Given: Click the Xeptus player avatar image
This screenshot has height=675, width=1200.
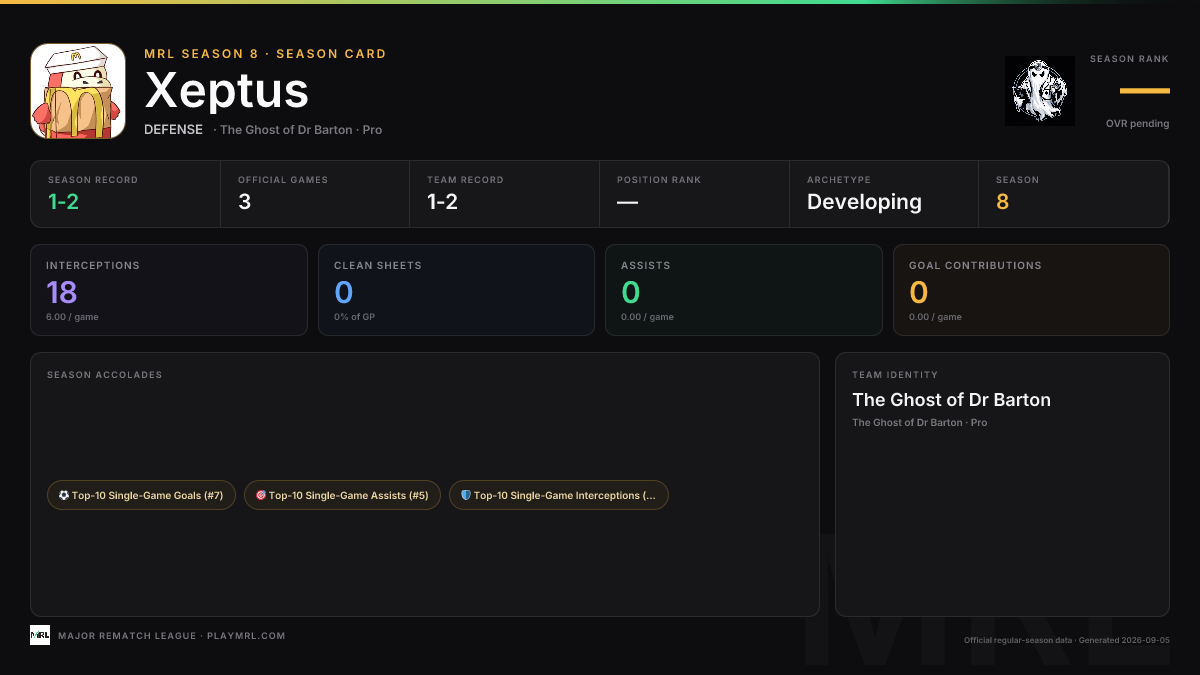Looking at the screenshot, I should (x=78, y=91).
